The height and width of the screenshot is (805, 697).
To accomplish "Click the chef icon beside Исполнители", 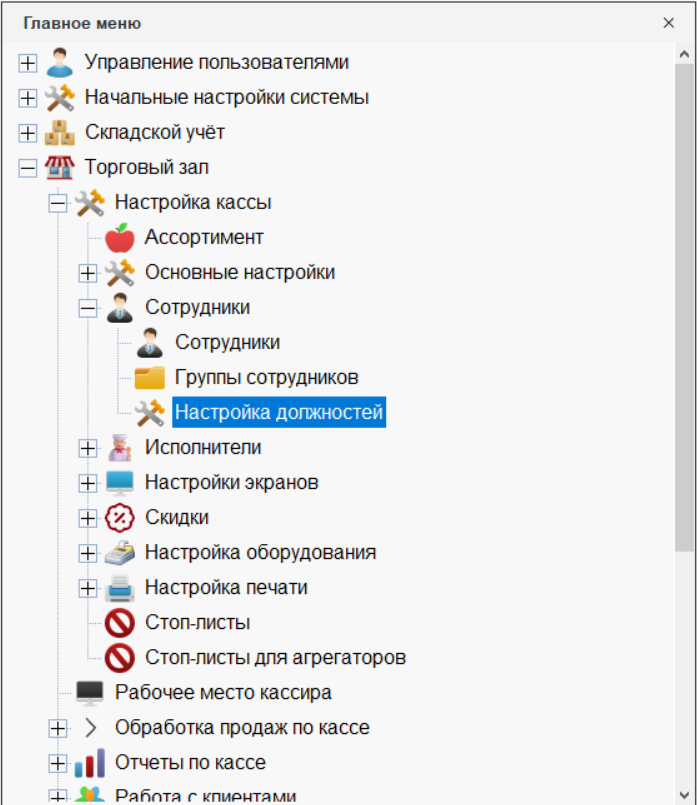I will [119, 448].
